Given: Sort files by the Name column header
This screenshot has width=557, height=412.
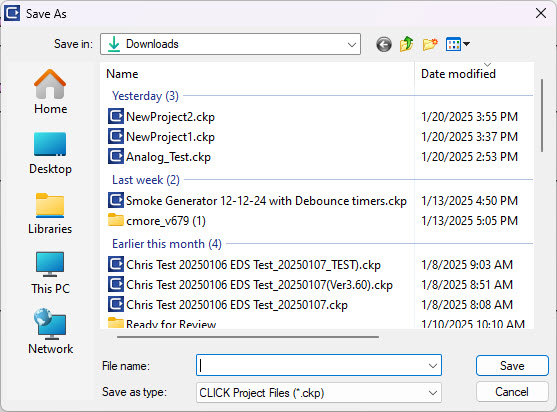Looking at the screenshot, I should pyautogui.click(x=257, y=74).
